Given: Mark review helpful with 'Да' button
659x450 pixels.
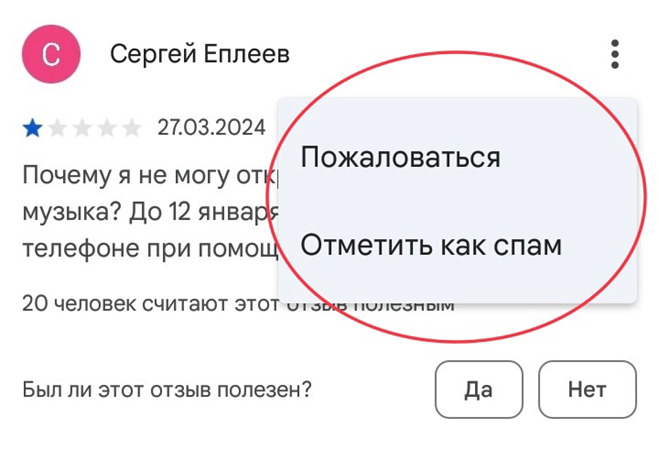Looking at the screenshot, I should tap(479, 389).
